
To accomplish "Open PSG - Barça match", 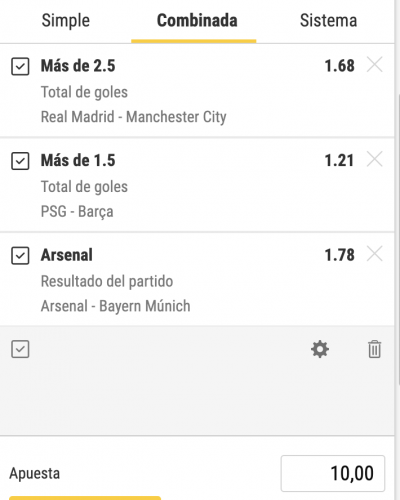I will click(77, 212).
